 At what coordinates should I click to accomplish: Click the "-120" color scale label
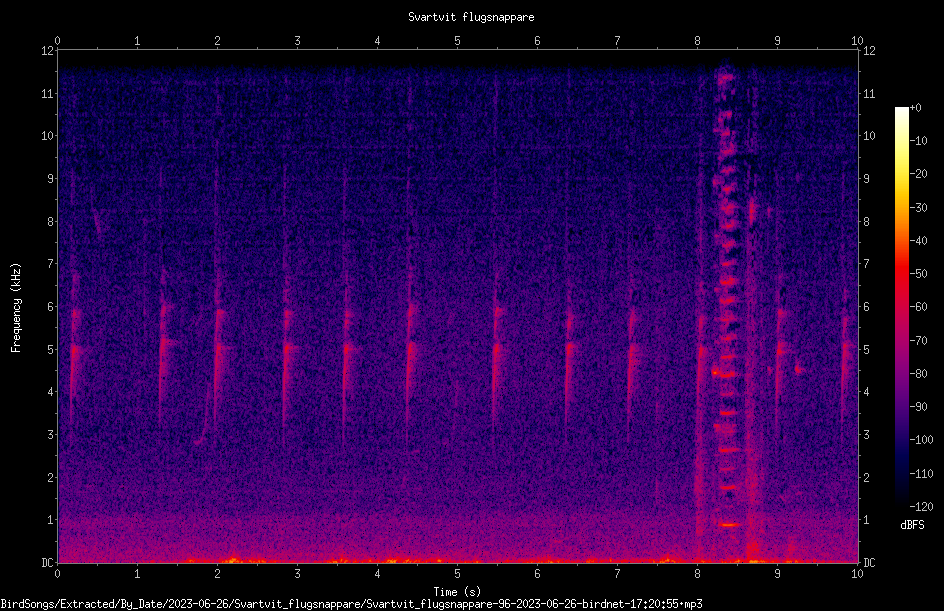(x=922, y=507)
